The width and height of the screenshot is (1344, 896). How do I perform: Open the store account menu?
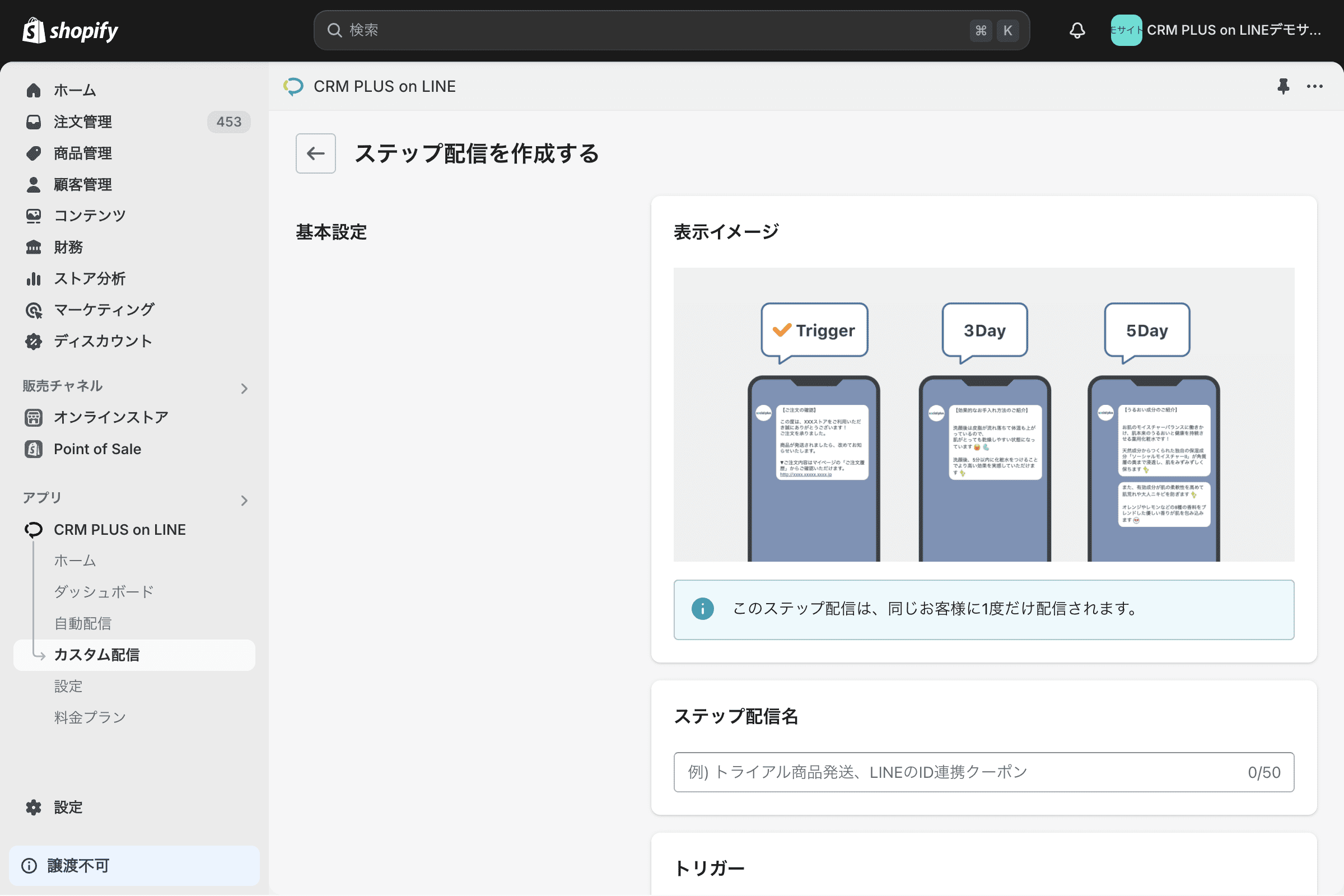pyautogui.click(x=1217, y=30)
